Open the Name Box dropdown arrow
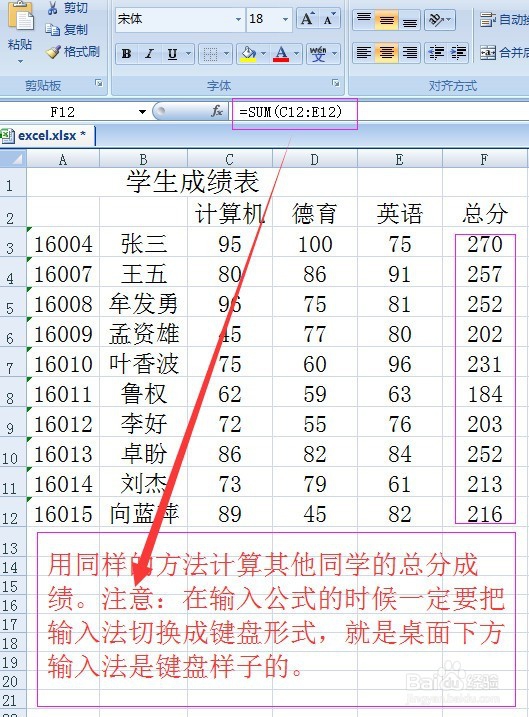 coord(142,112)
